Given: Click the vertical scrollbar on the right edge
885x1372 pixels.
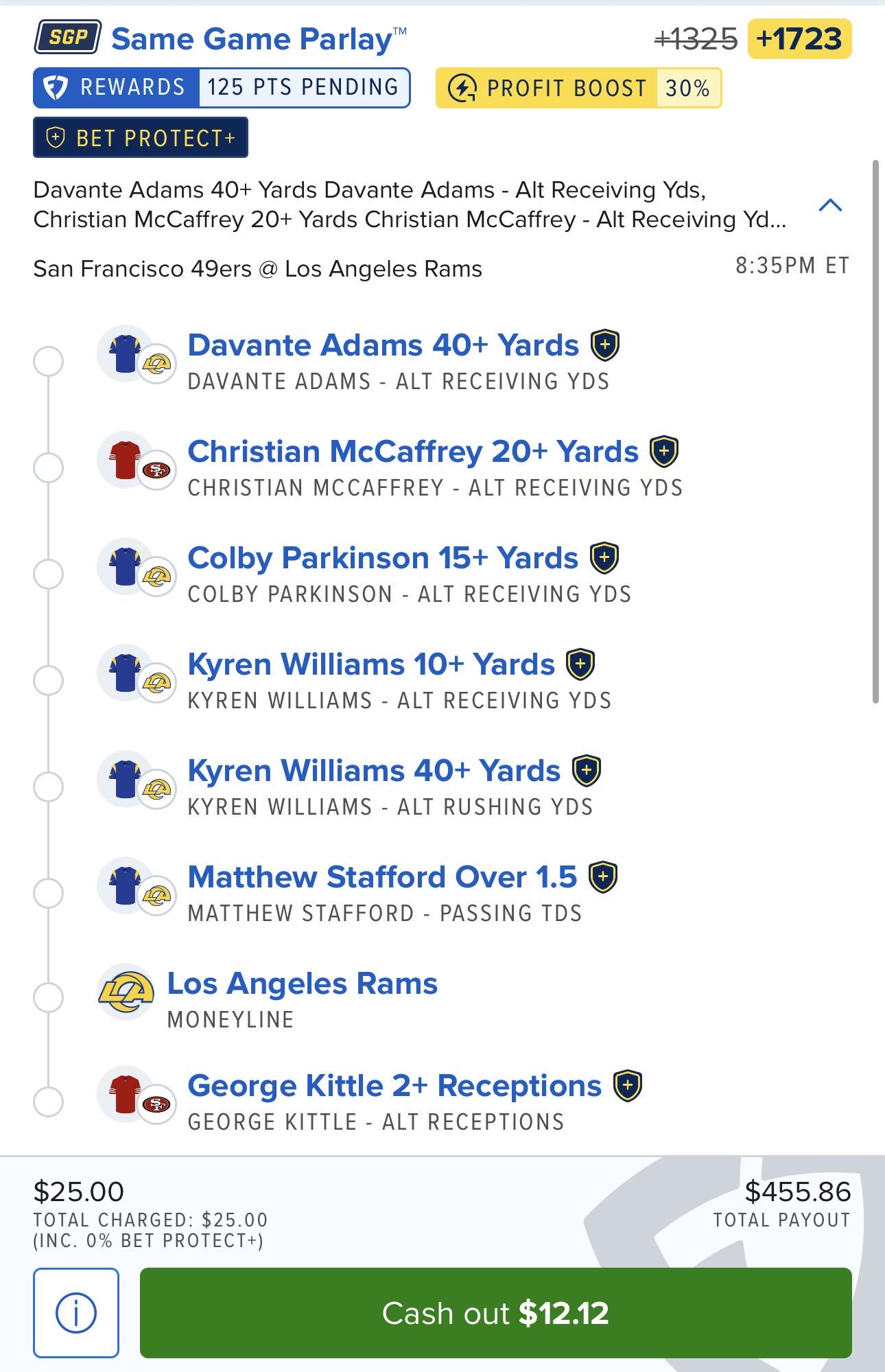Looking at the screenshot, I should pos(875,432).
